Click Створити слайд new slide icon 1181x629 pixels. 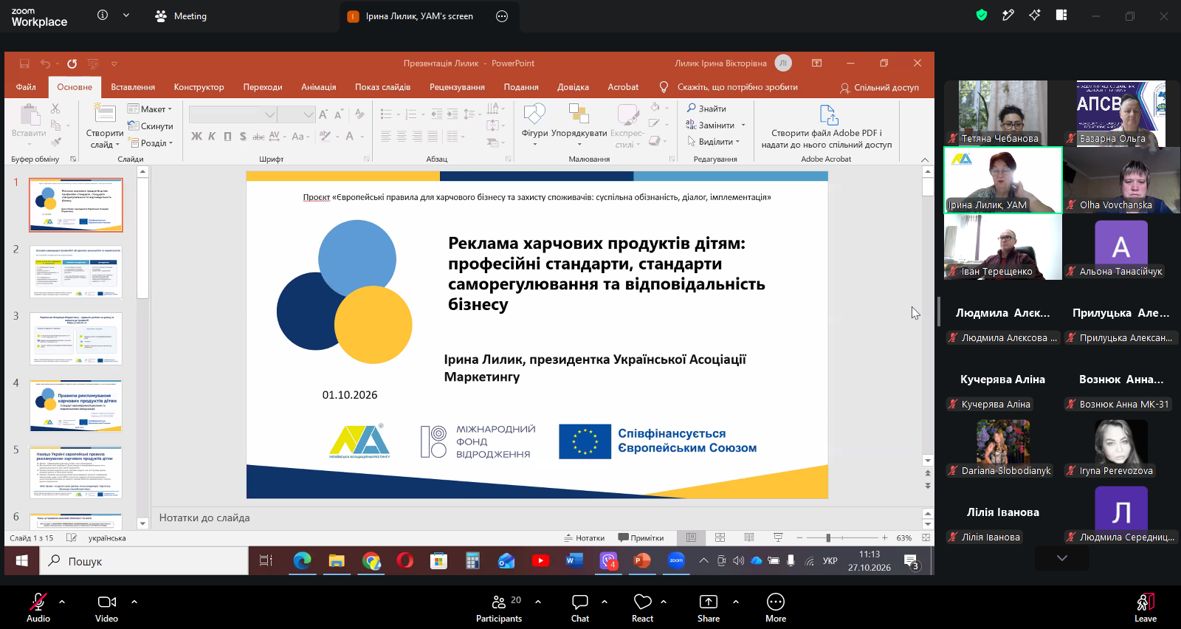pyautogui.click(x=104, y=114)
